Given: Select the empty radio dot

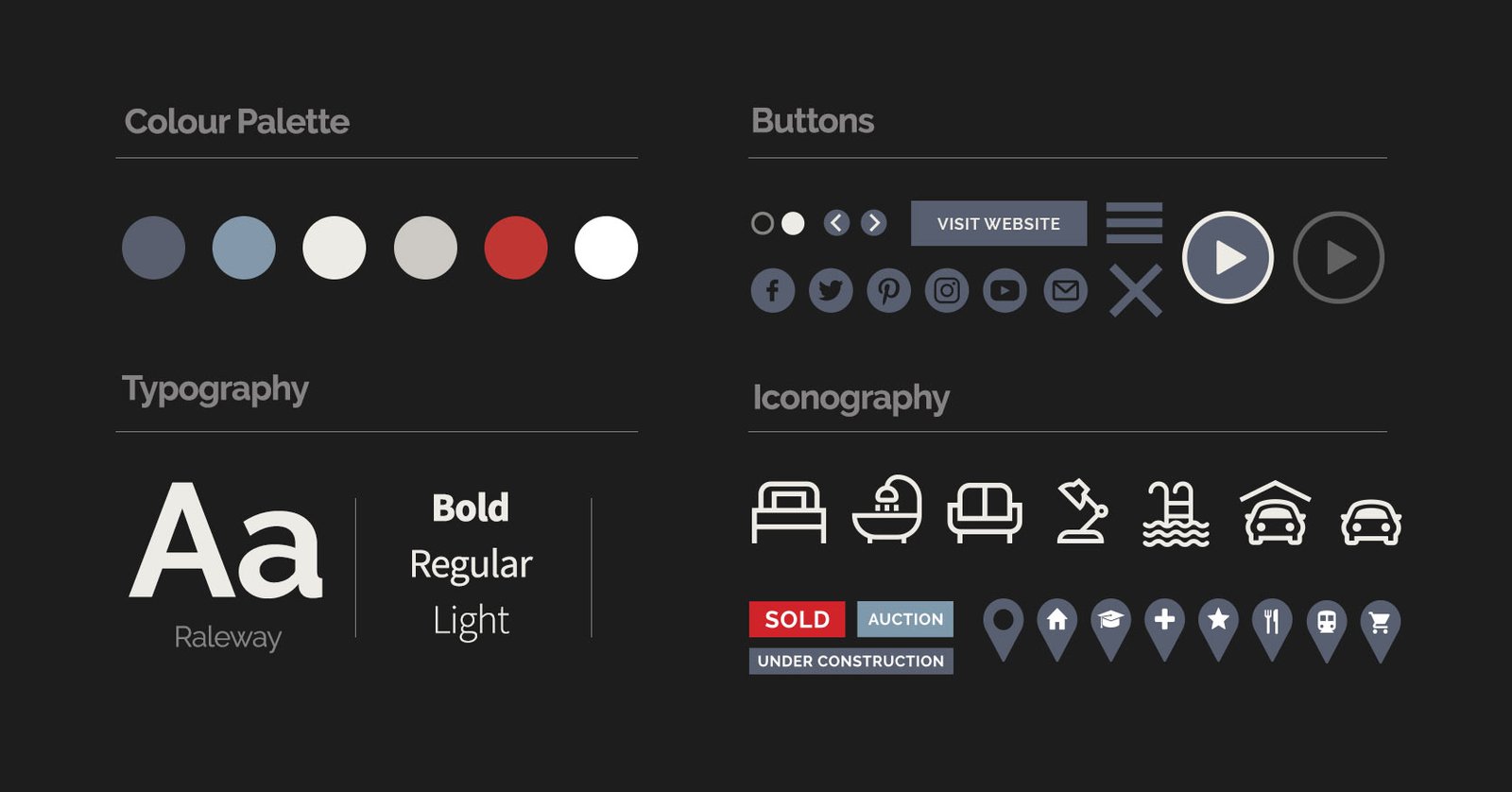Looking at the screenshot, I should (762, 223).
